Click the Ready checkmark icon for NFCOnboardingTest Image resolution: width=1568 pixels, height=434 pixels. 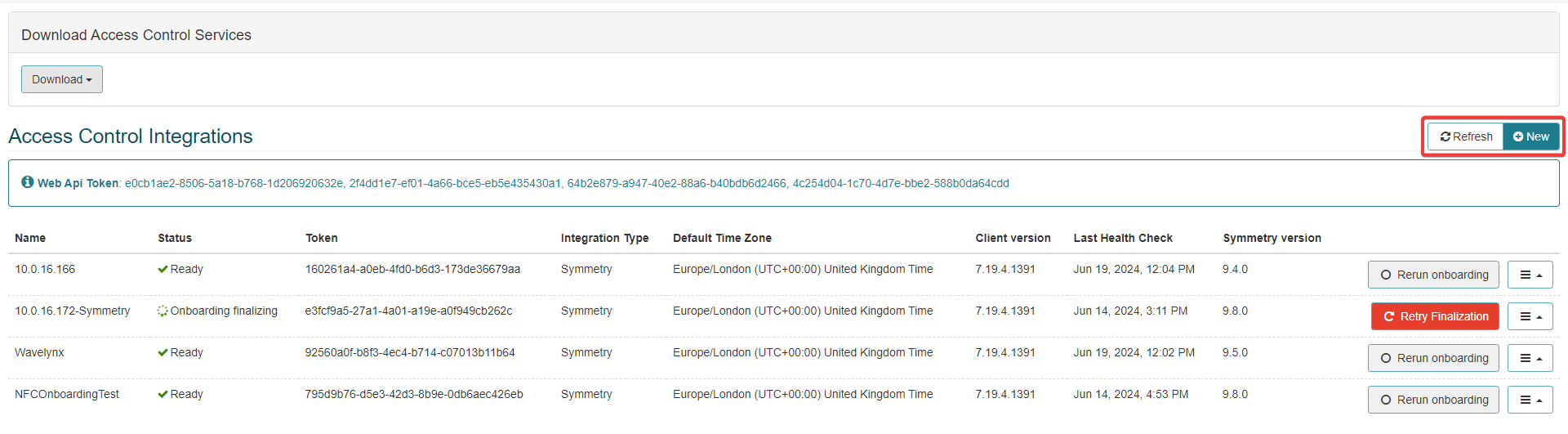click(163, 395)
